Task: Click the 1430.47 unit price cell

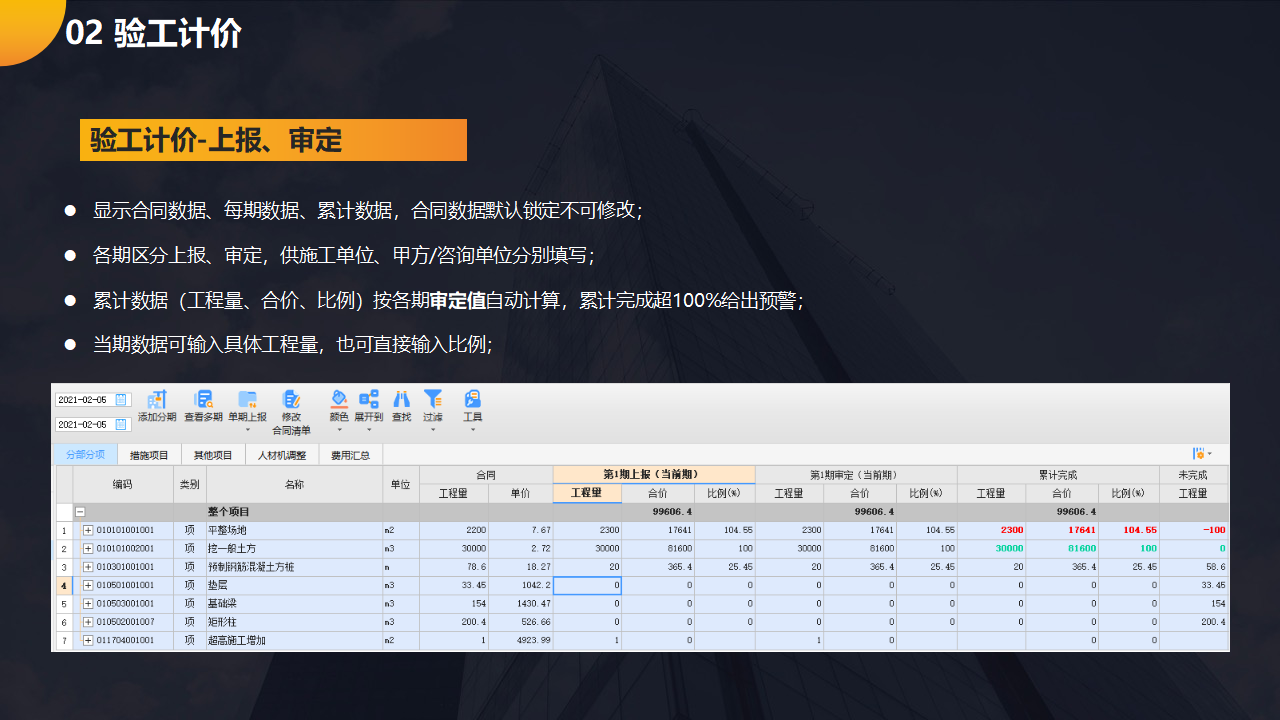Action: (x=520, y=604)
